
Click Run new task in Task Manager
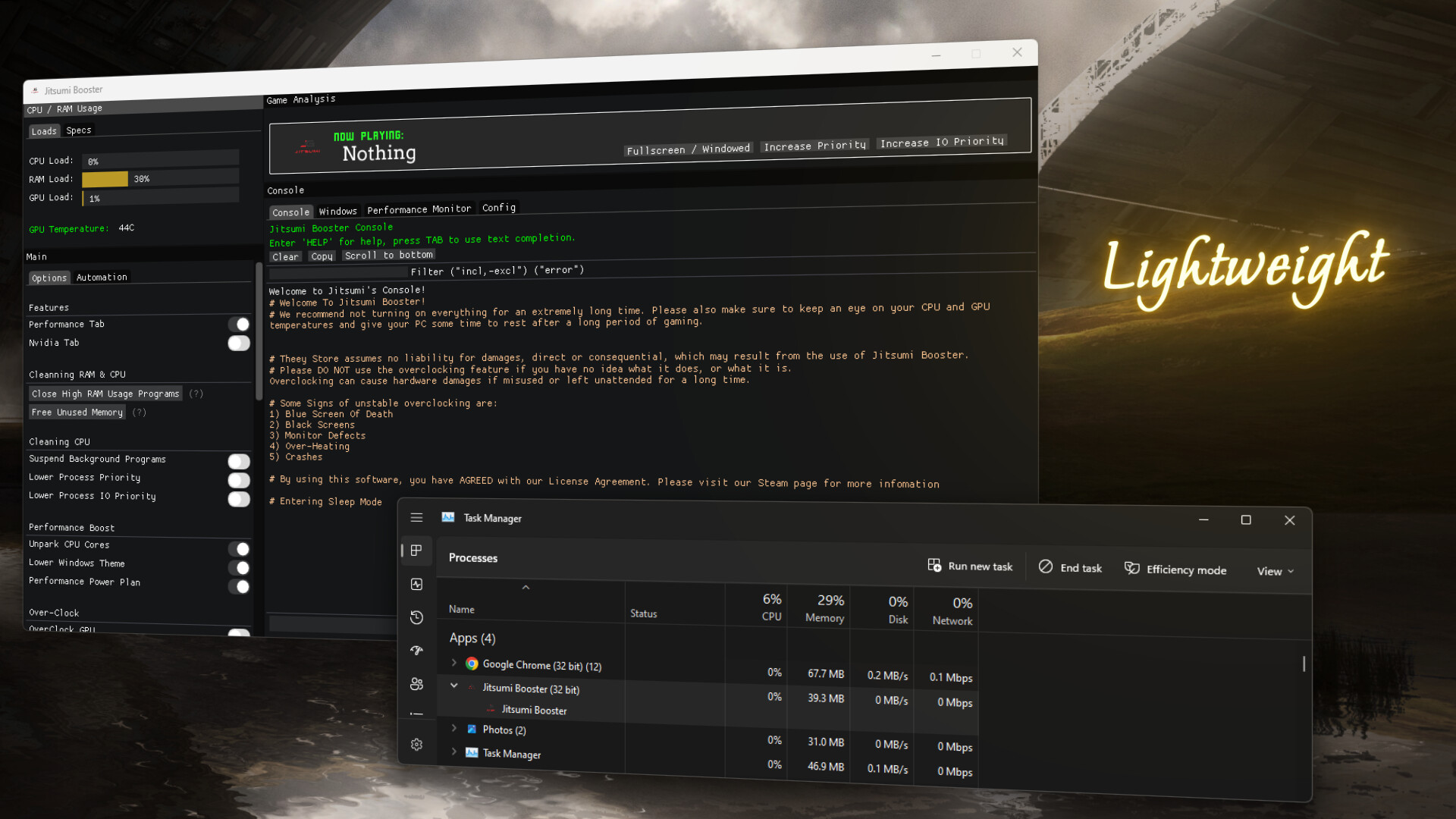coord(971,566)
